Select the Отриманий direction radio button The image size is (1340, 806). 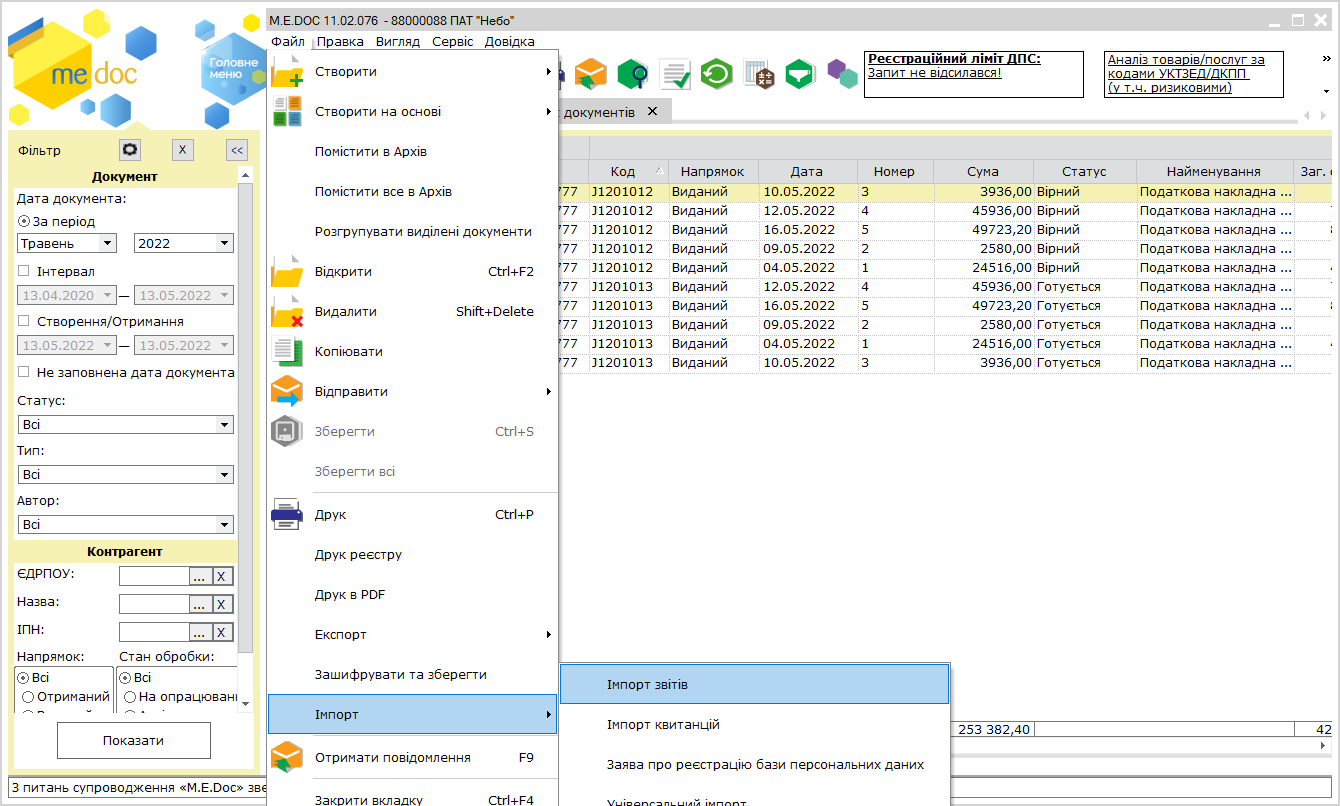[x=29, y=697]
